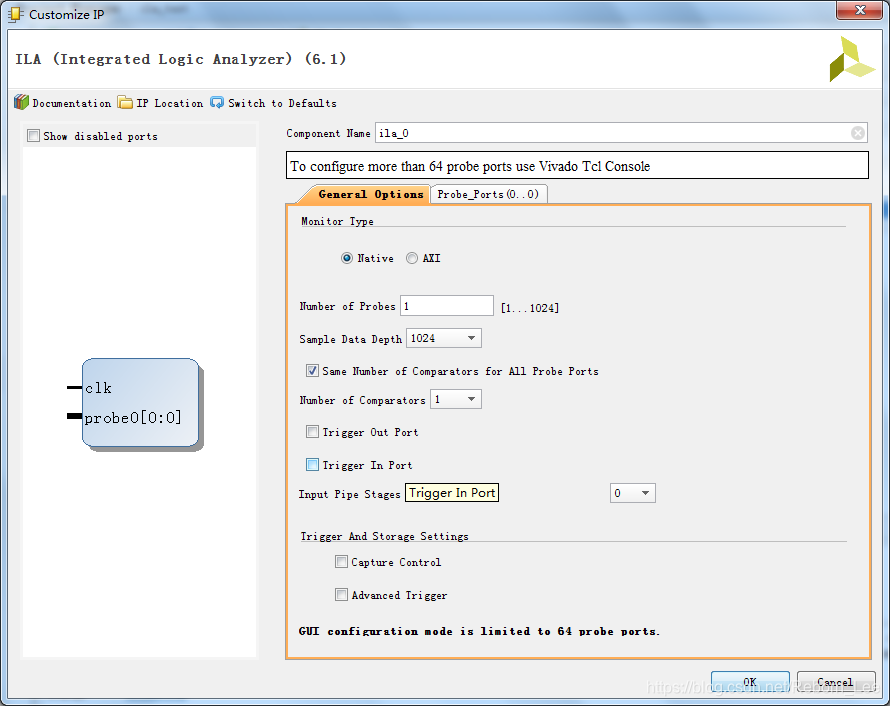Enable the Trigger Out Port checkbox
The width and height of the screenshot is (890, 706).
coord(312,432)
